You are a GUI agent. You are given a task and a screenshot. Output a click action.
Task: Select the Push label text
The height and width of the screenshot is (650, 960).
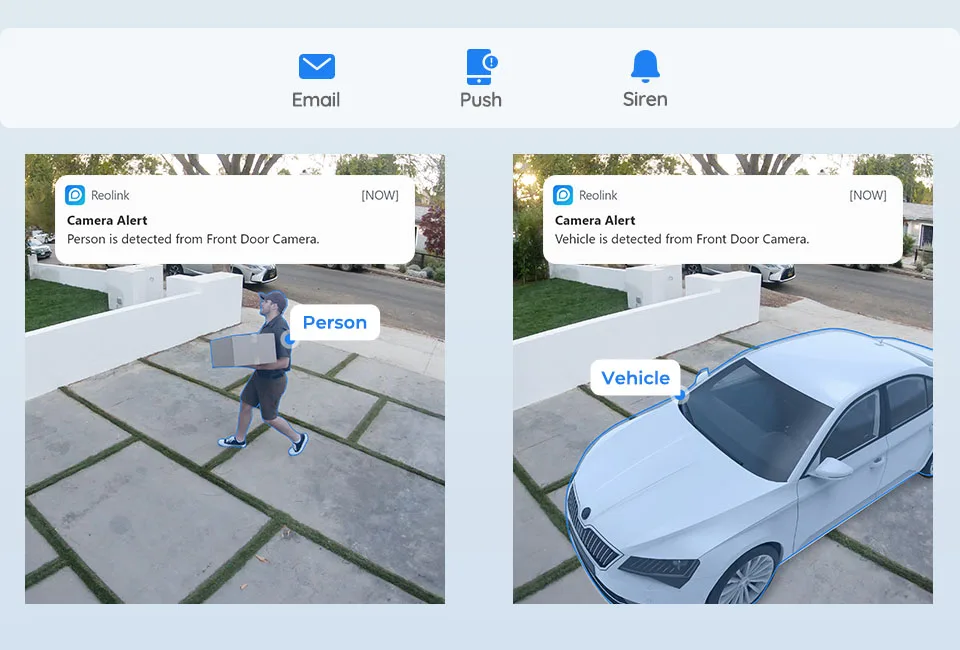tap(481, 100)
